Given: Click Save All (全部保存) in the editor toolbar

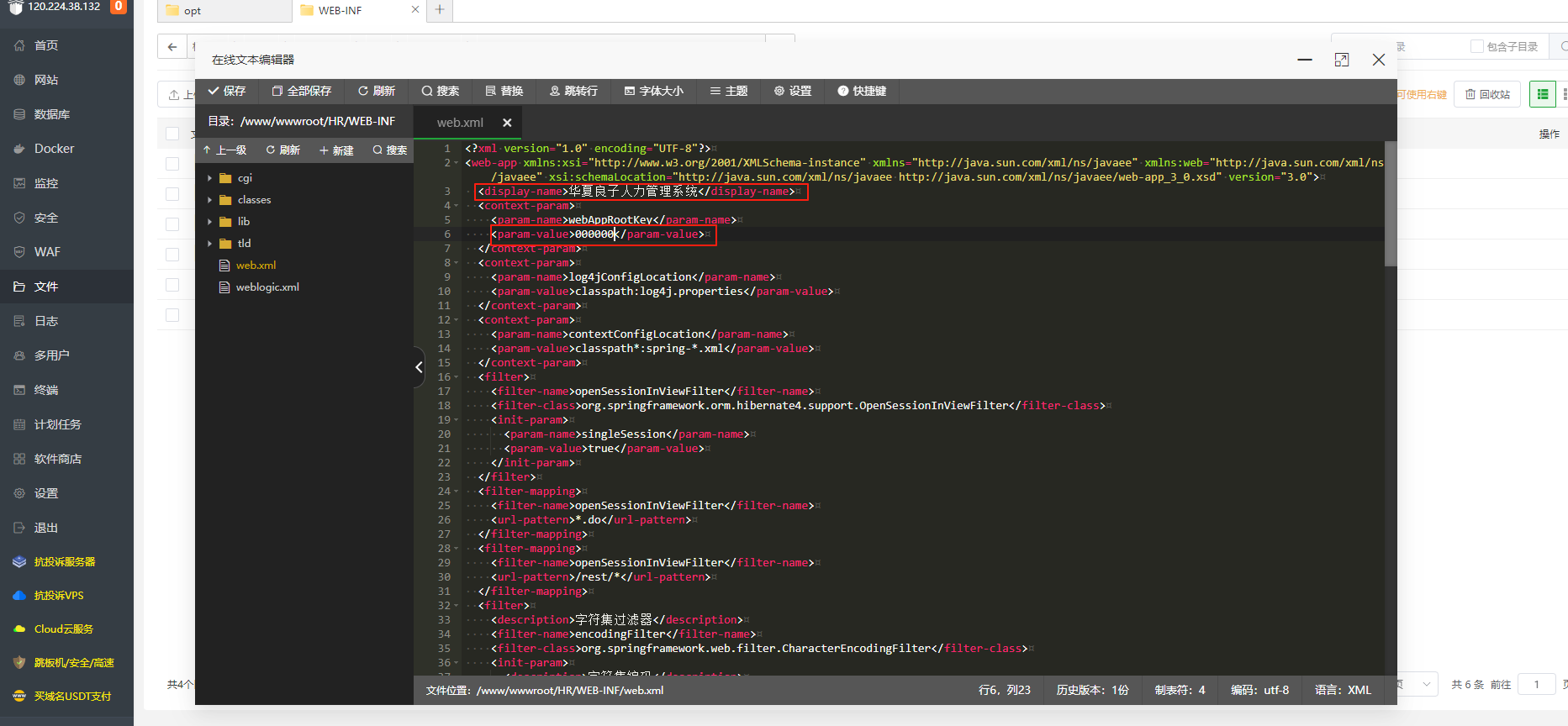Looking at the screenshot, I should click(301, 91).
